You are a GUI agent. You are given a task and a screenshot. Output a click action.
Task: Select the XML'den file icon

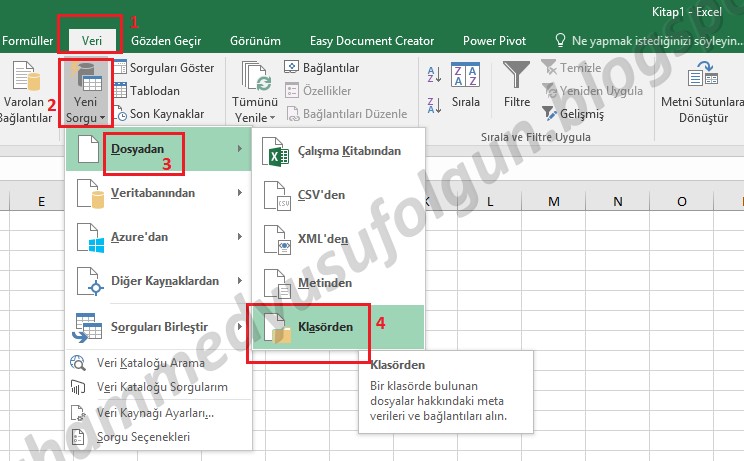pos(277,239)
